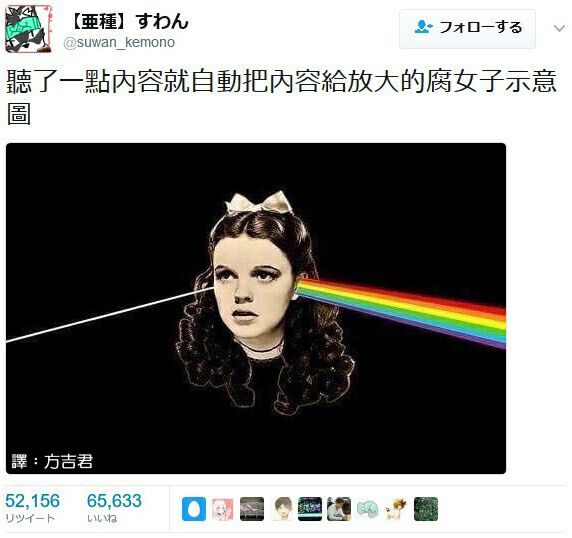Open the person-at-desk avatar liker
Image resolution: width=572 pixels, height=538 pixels.
pyautogui.click(x=339, y=509)
